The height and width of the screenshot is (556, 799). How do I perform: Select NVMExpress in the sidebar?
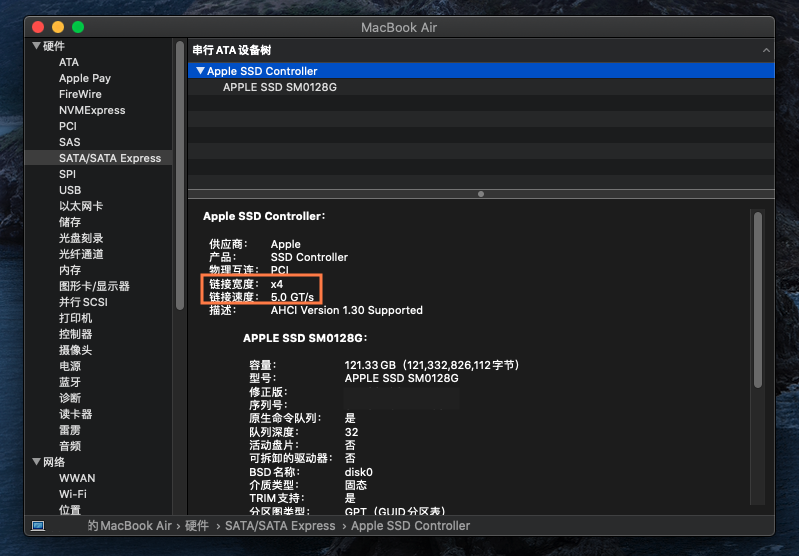point(91,110)
